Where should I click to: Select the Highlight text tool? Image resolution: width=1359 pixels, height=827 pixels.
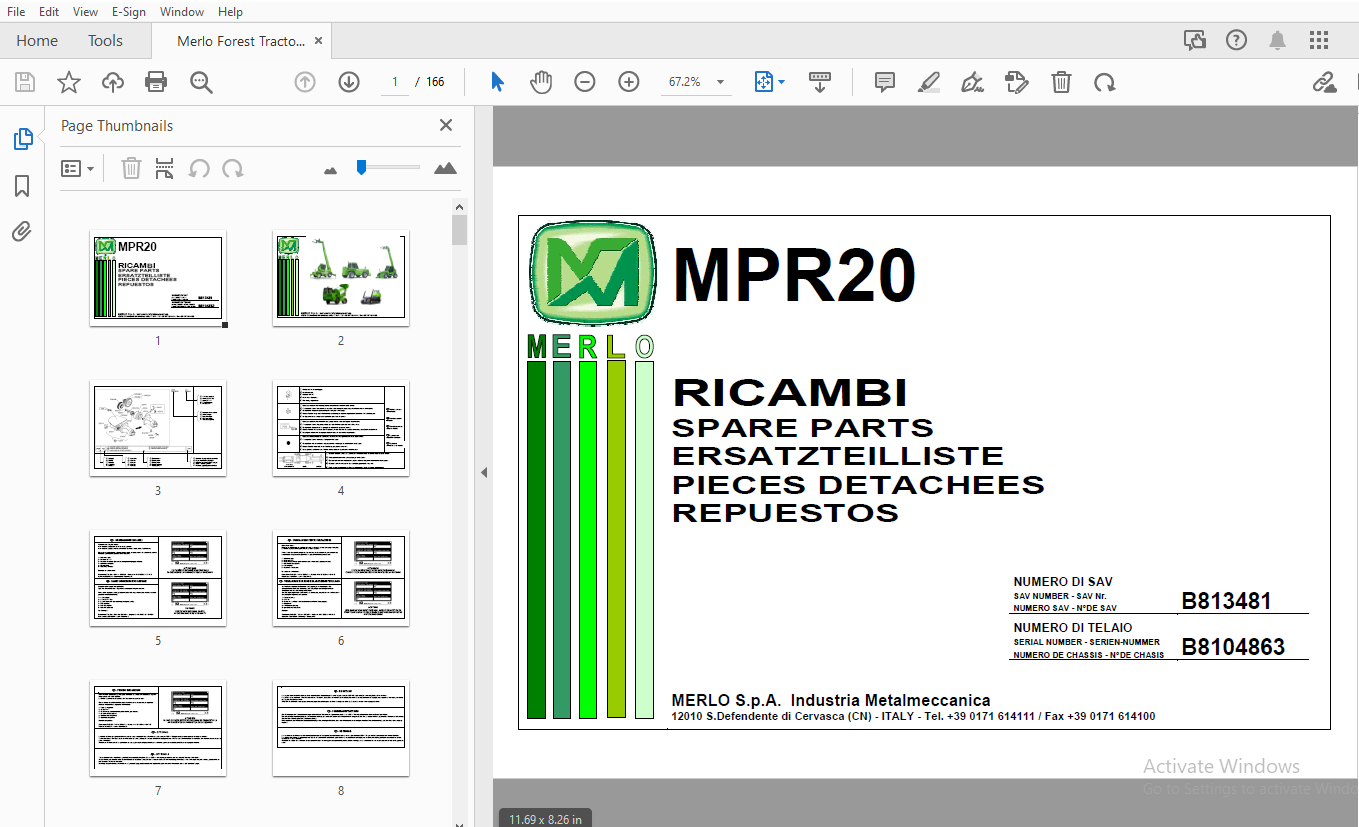click(929, 82)
